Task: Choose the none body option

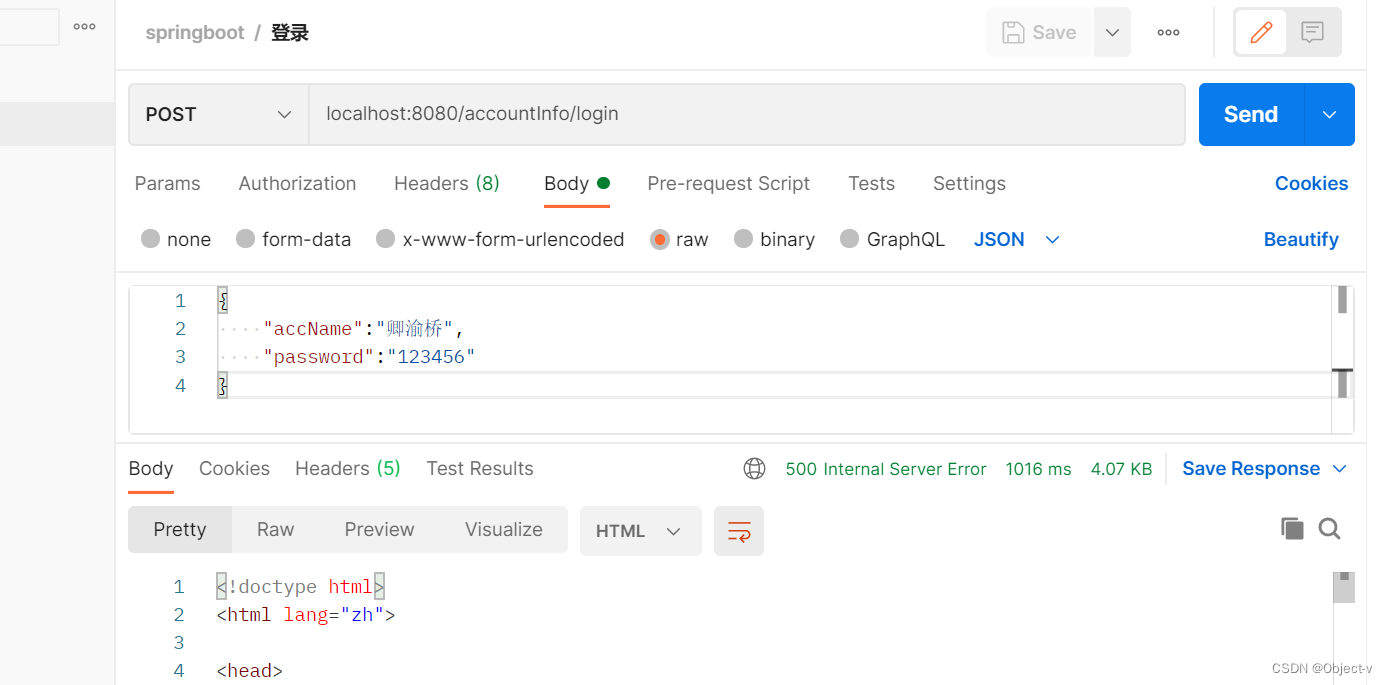Action: coord(151,239)
